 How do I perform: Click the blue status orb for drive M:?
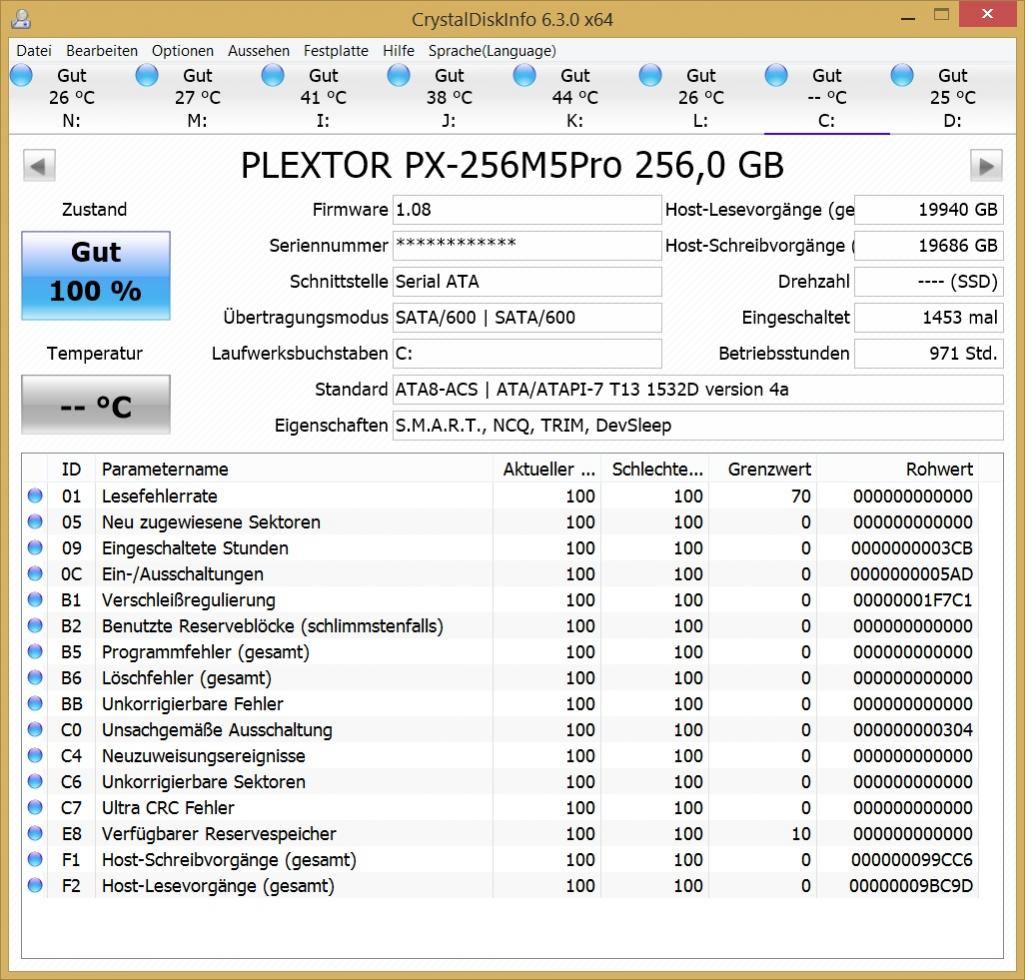pos(146,75)
